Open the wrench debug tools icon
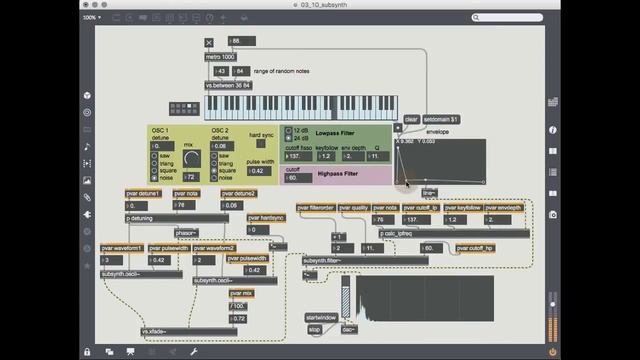640x360 pixels. [194, 351]
